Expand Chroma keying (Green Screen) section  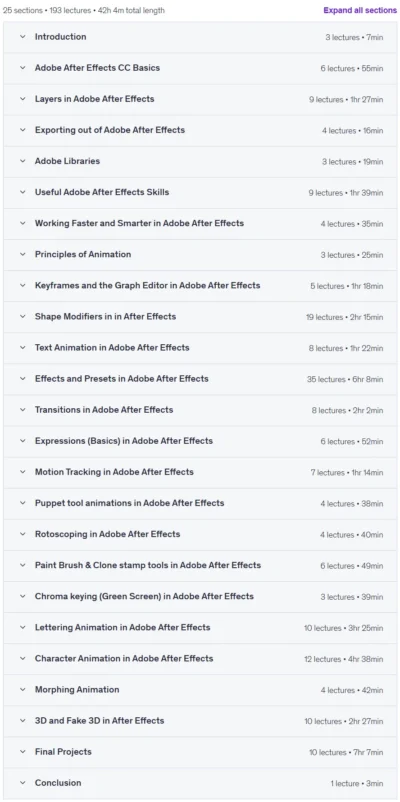click(200, 596)
